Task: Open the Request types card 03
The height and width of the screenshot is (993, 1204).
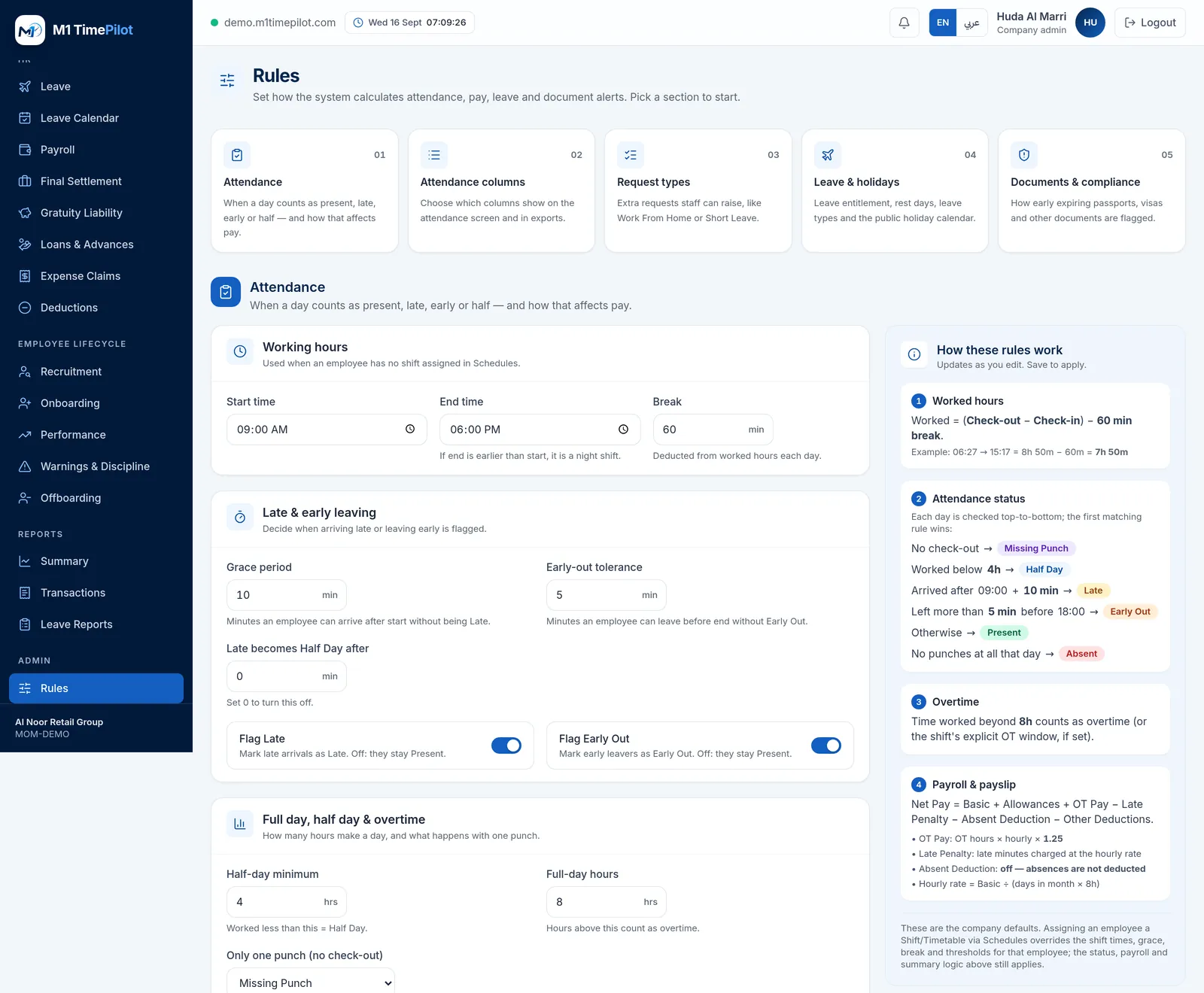Action: [x=698, y=190]
